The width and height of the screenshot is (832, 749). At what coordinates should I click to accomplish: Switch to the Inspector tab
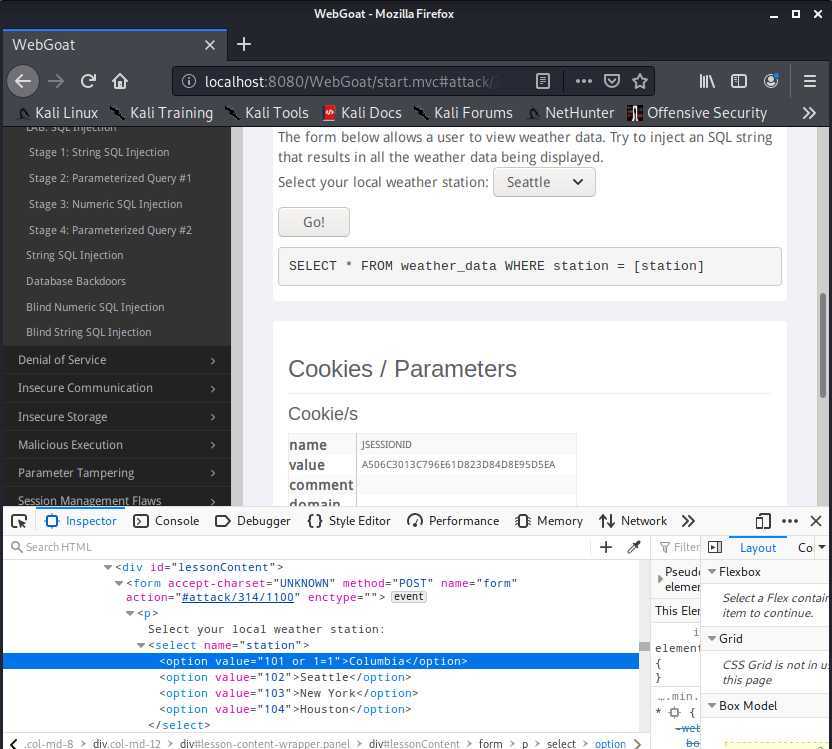[x=81, y=521]
